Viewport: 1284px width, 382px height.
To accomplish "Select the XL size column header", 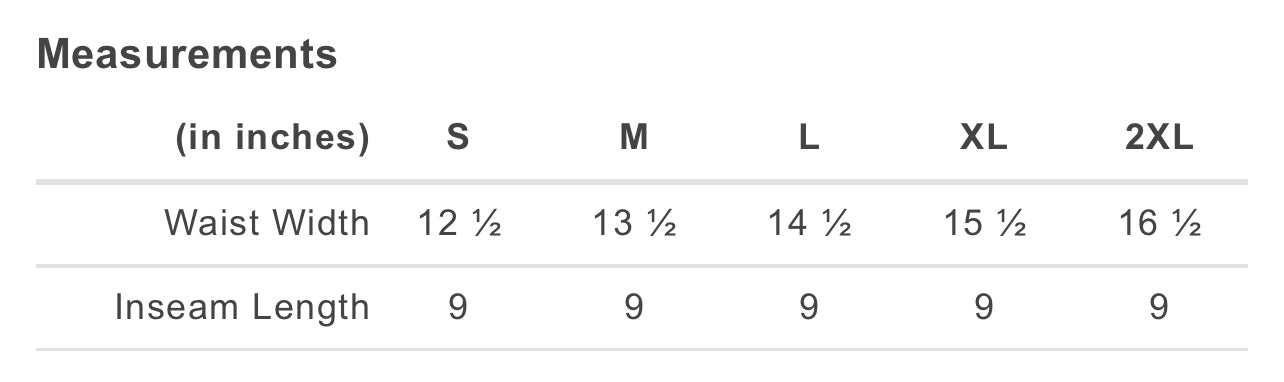I will [984, 138].
